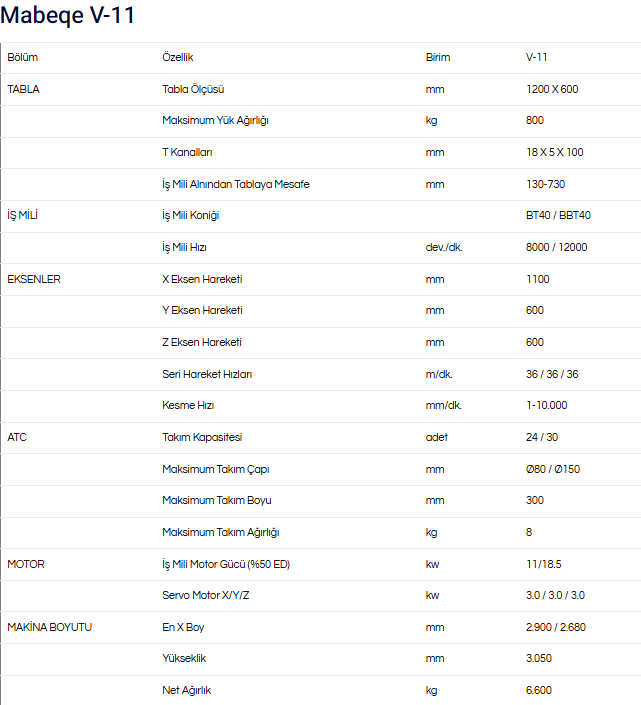Select the İŞ MİLİ section label
Image resolution: width=641 pixels, height=705 pixels.
23,215
